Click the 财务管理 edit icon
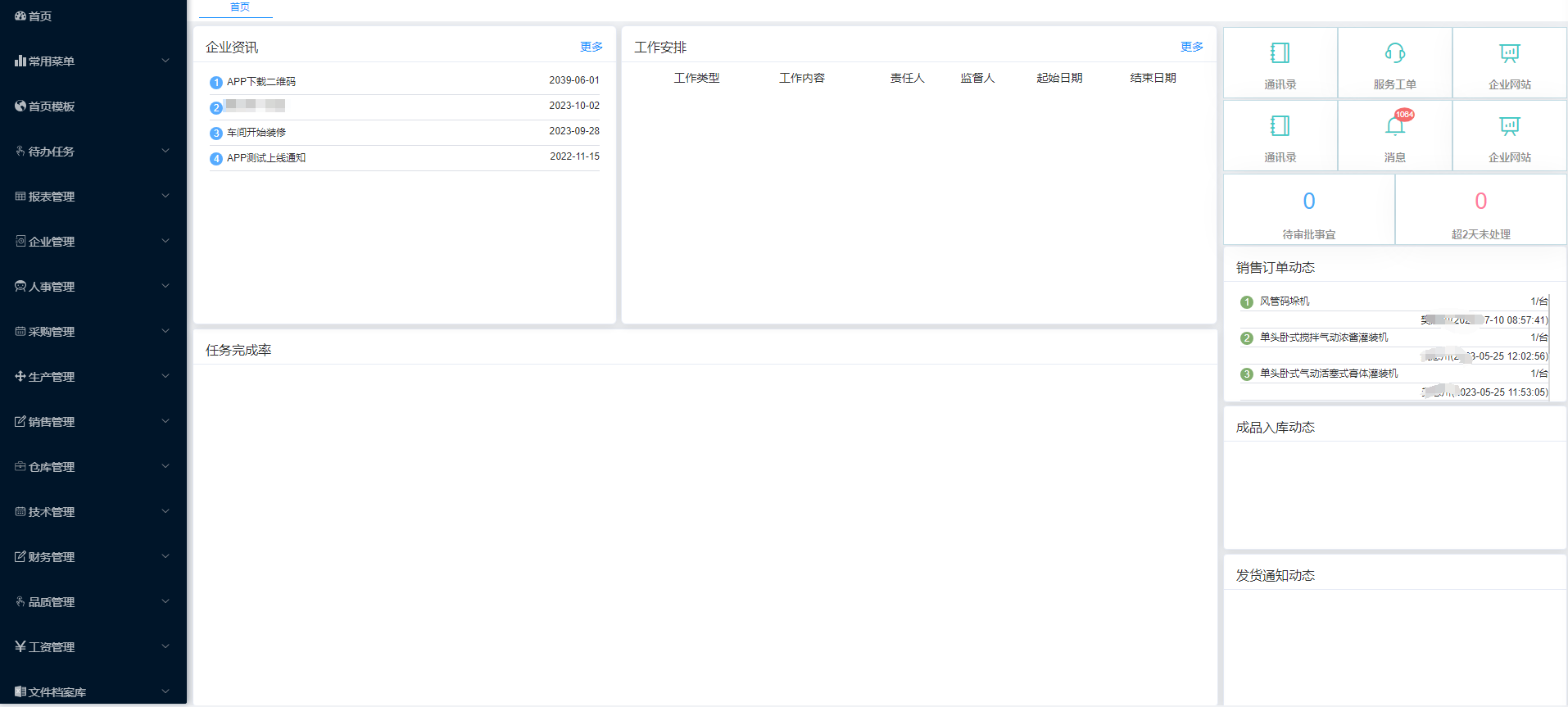 20,556
